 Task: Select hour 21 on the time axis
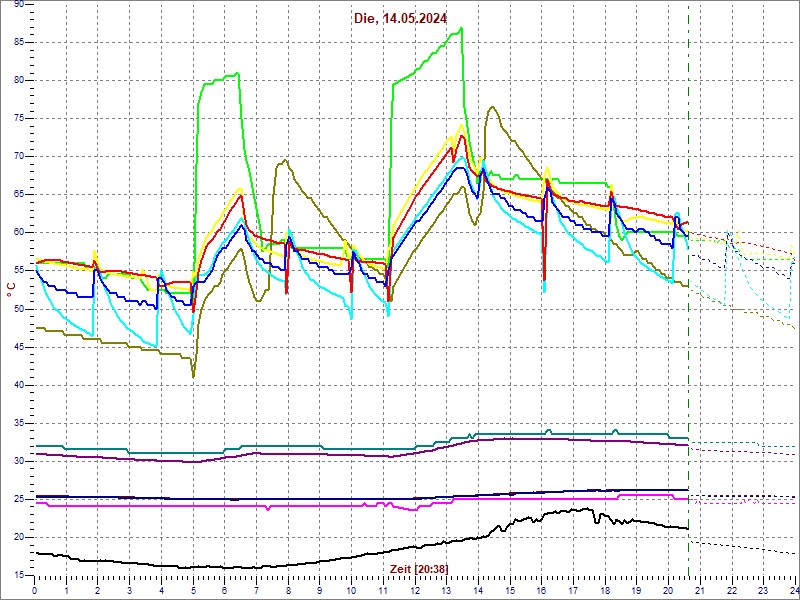point(700,590)
